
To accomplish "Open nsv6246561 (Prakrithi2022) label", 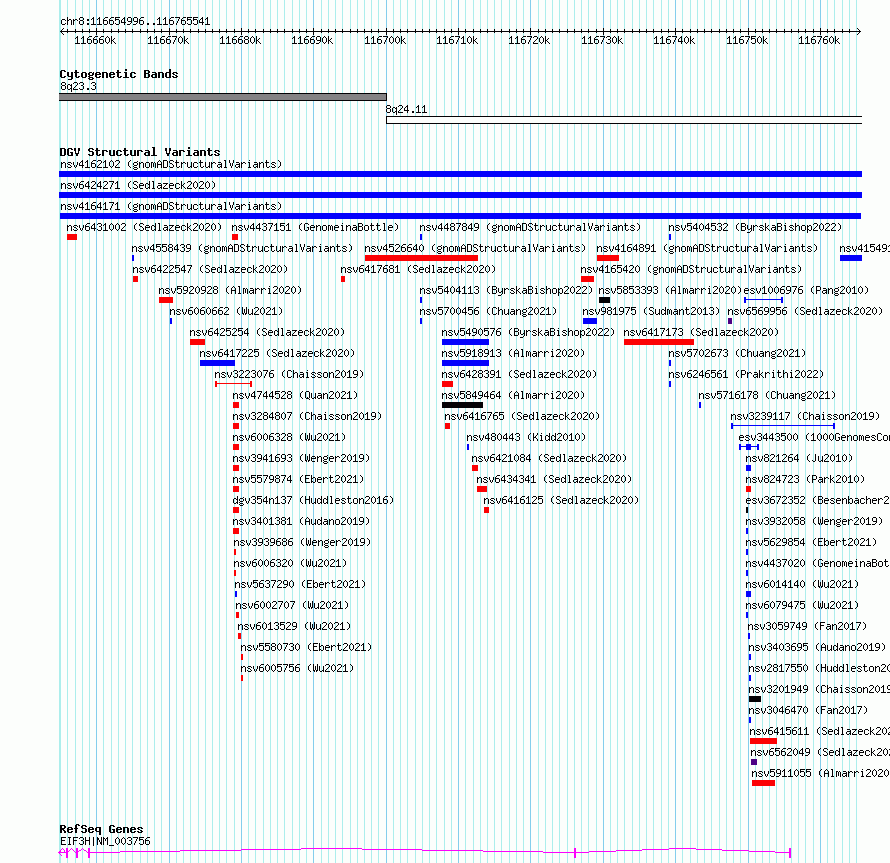I will point(746,374).
